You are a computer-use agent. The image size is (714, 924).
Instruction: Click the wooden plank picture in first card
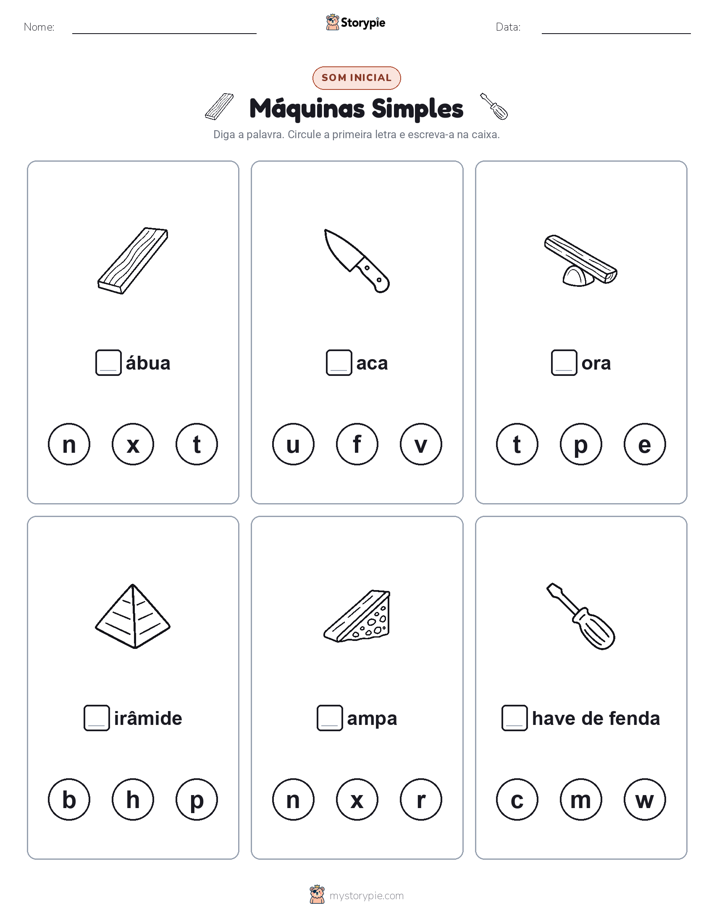click(x=133, y=260)
